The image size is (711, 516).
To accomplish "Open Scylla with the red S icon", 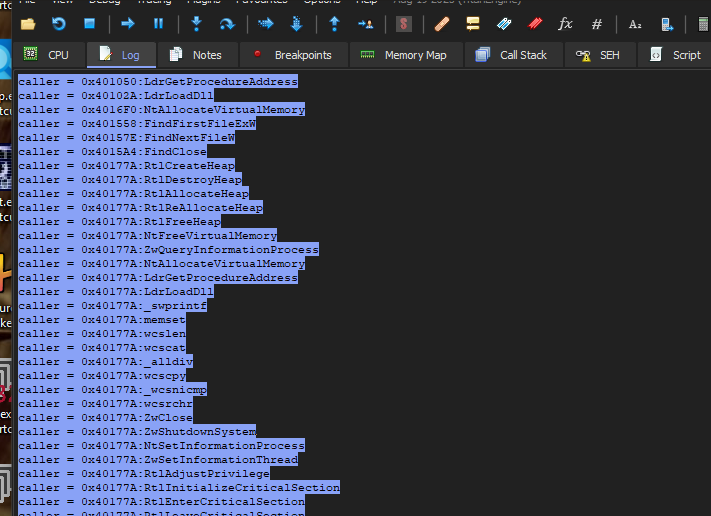I will pyautogui.click(x=404, y=24).
